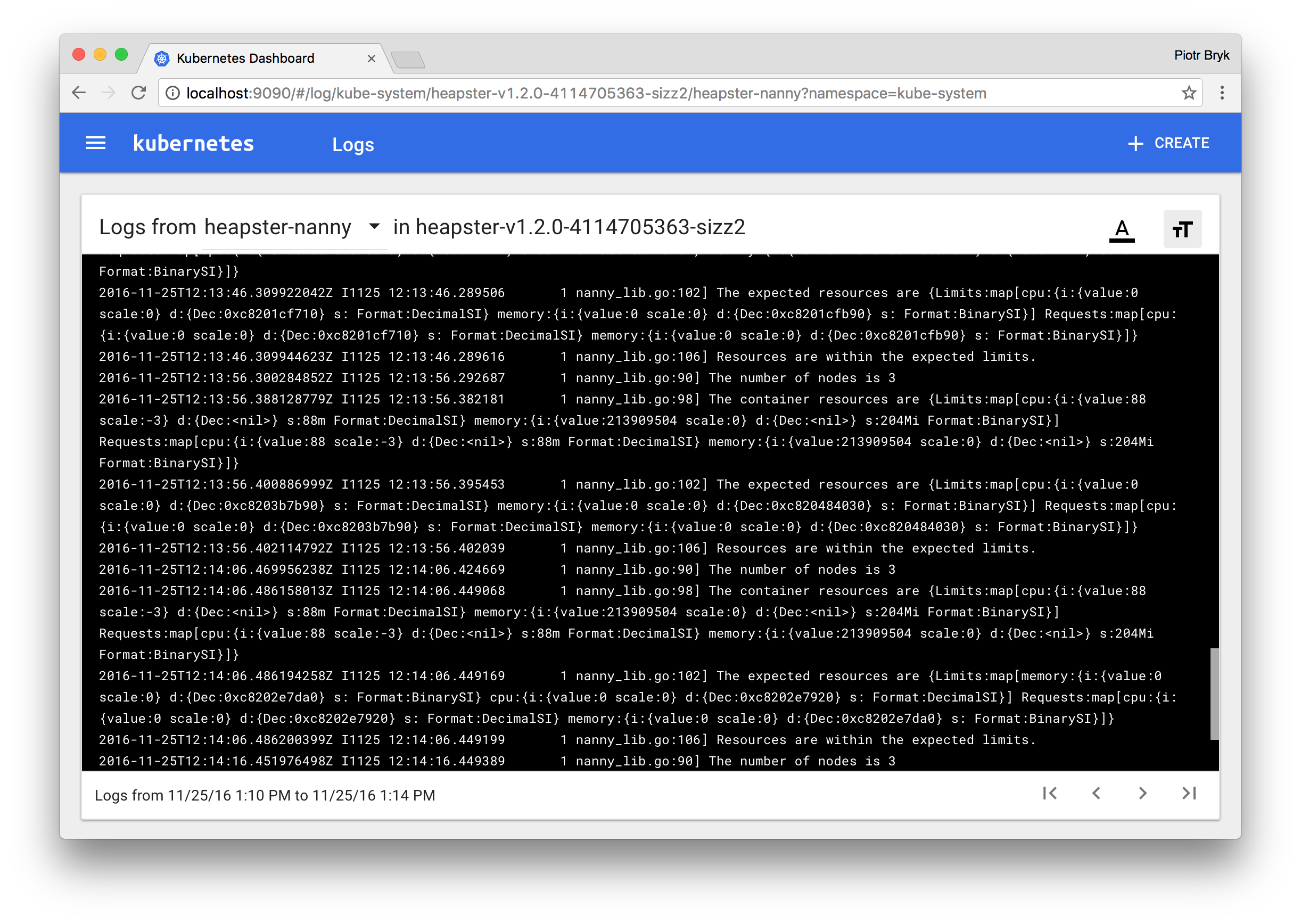Select Logs in the top navigation bar
This screenshot has width=1301, height=924.
[353, 145]
